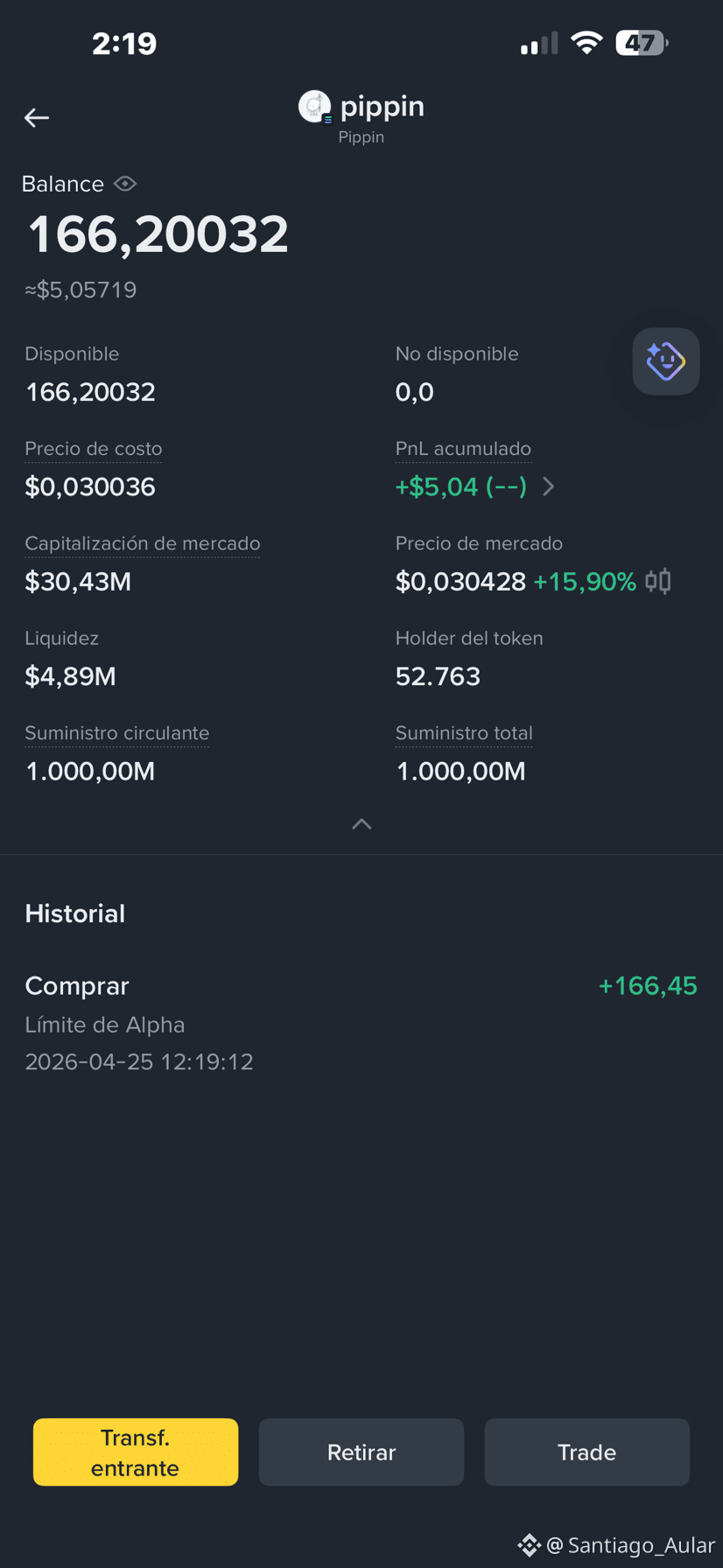Tap the Capitalización de mercado label
The width and height of the screenshot is (723, 1568).
(143, 543)
